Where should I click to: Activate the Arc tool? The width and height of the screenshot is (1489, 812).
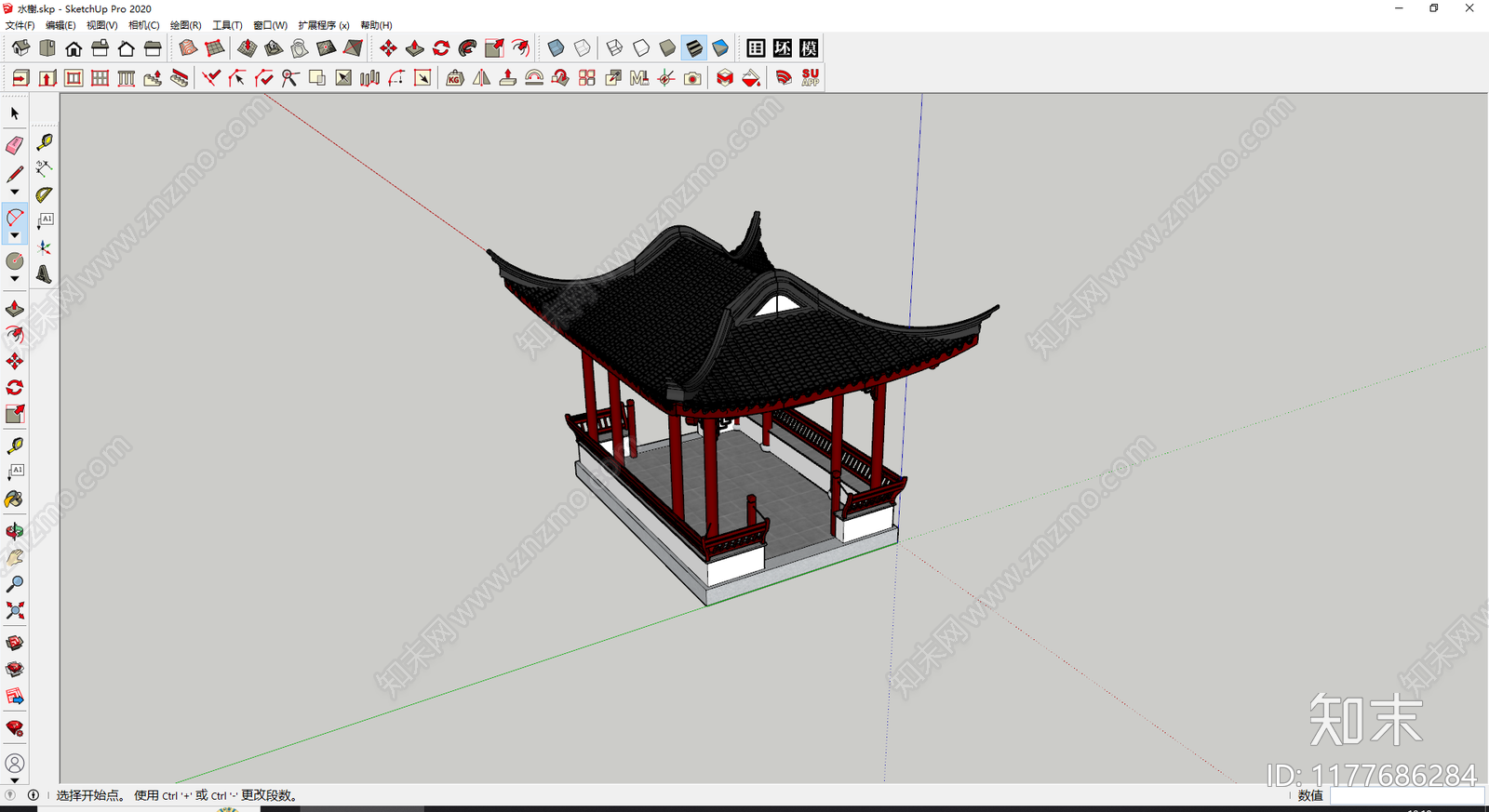point(15,218)
